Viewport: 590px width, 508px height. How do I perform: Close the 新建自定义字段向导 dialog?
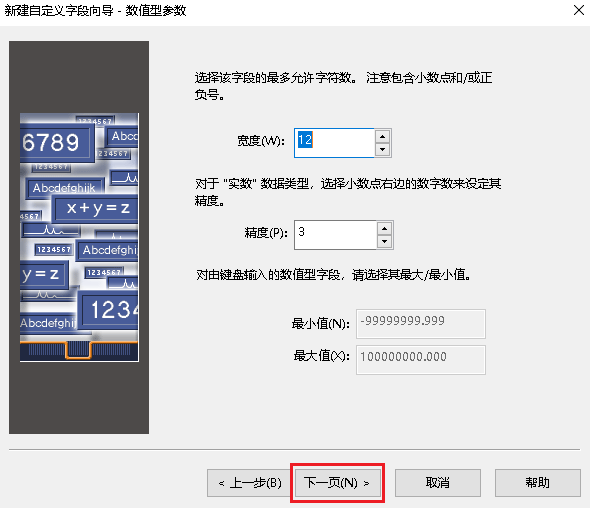coord(579,10)
